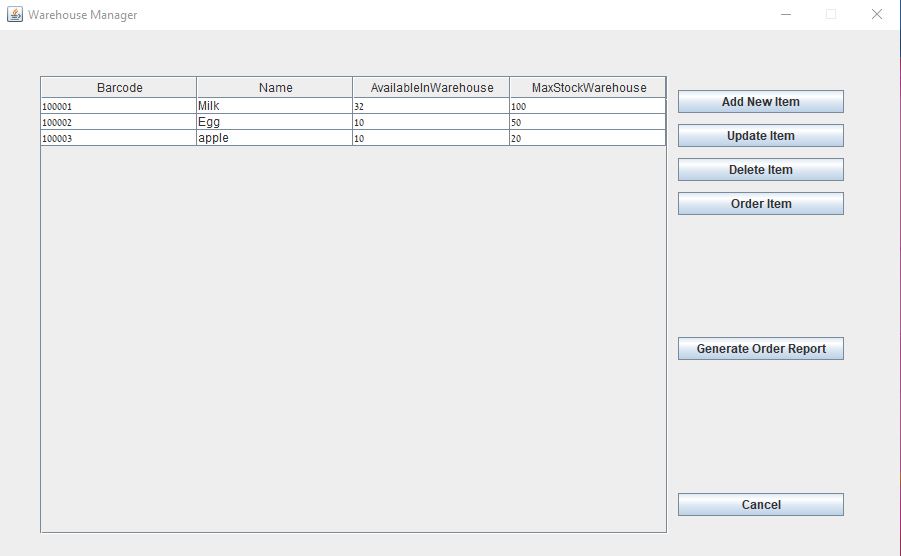Pick the Milk name cell
Screen dimensions: 901x556
tap(275, 106)
